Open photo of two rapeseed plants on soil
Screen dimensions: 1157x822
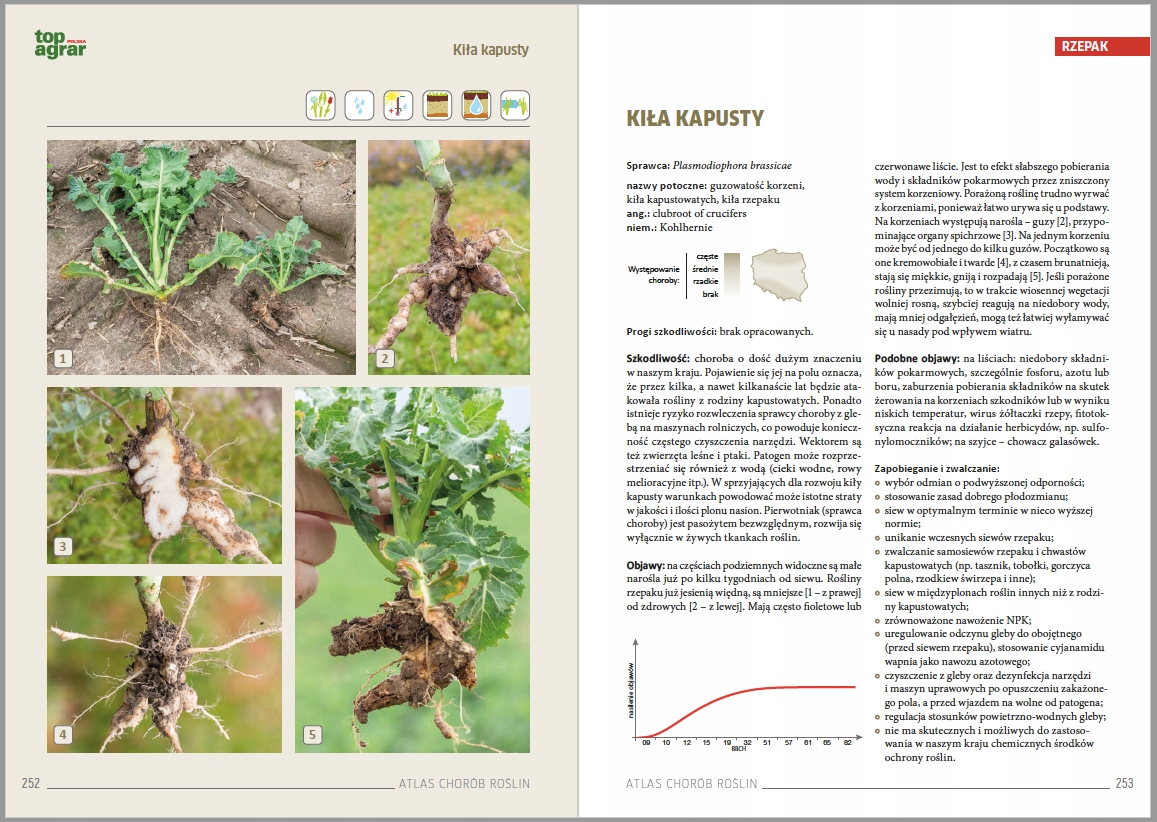[201, 258]
